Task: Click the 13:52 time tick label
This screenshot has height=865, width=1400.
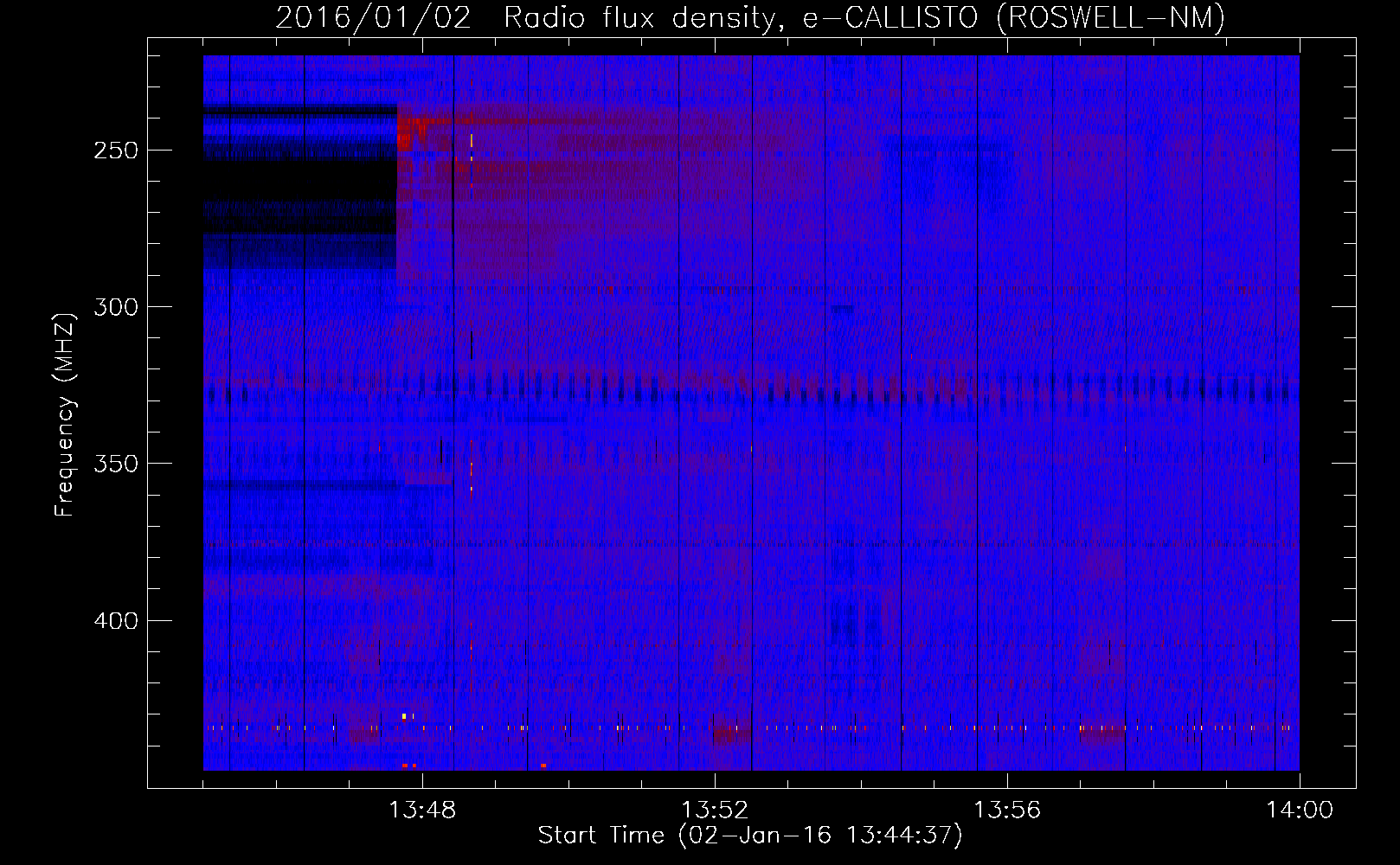Action: click(x=715, y=811)
